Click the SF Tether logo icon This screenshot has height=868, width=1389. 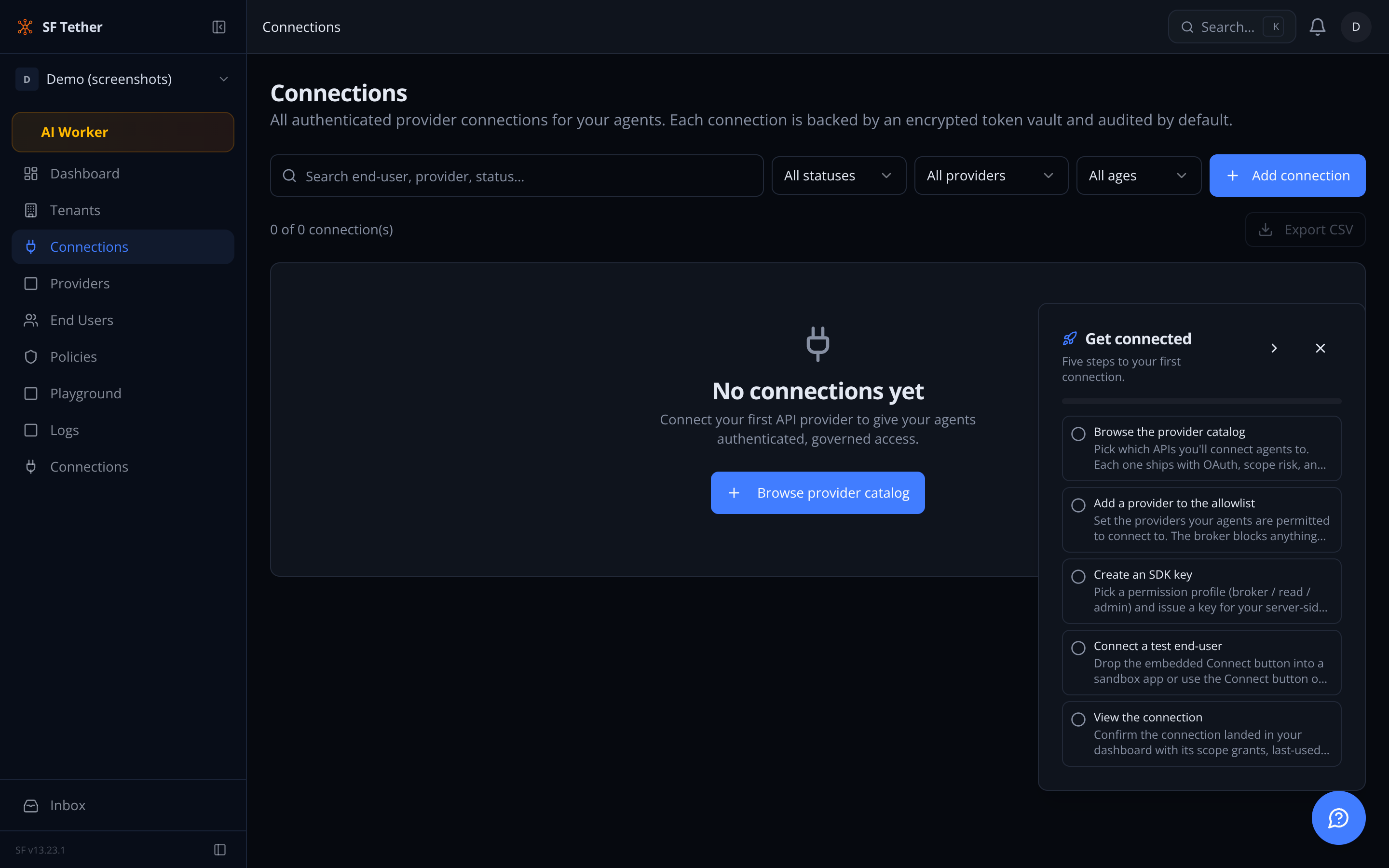(25, 27)
